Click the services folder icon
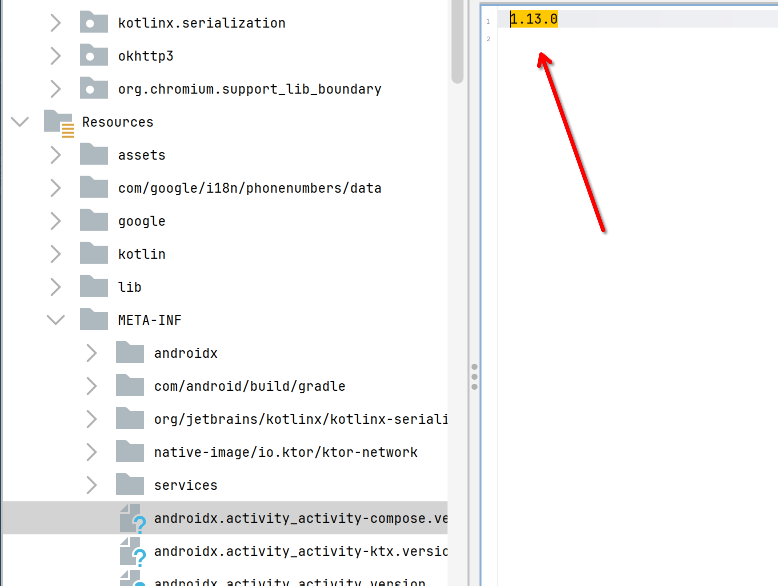The height and width of the screenshot is (586, 778). [130, 484]
